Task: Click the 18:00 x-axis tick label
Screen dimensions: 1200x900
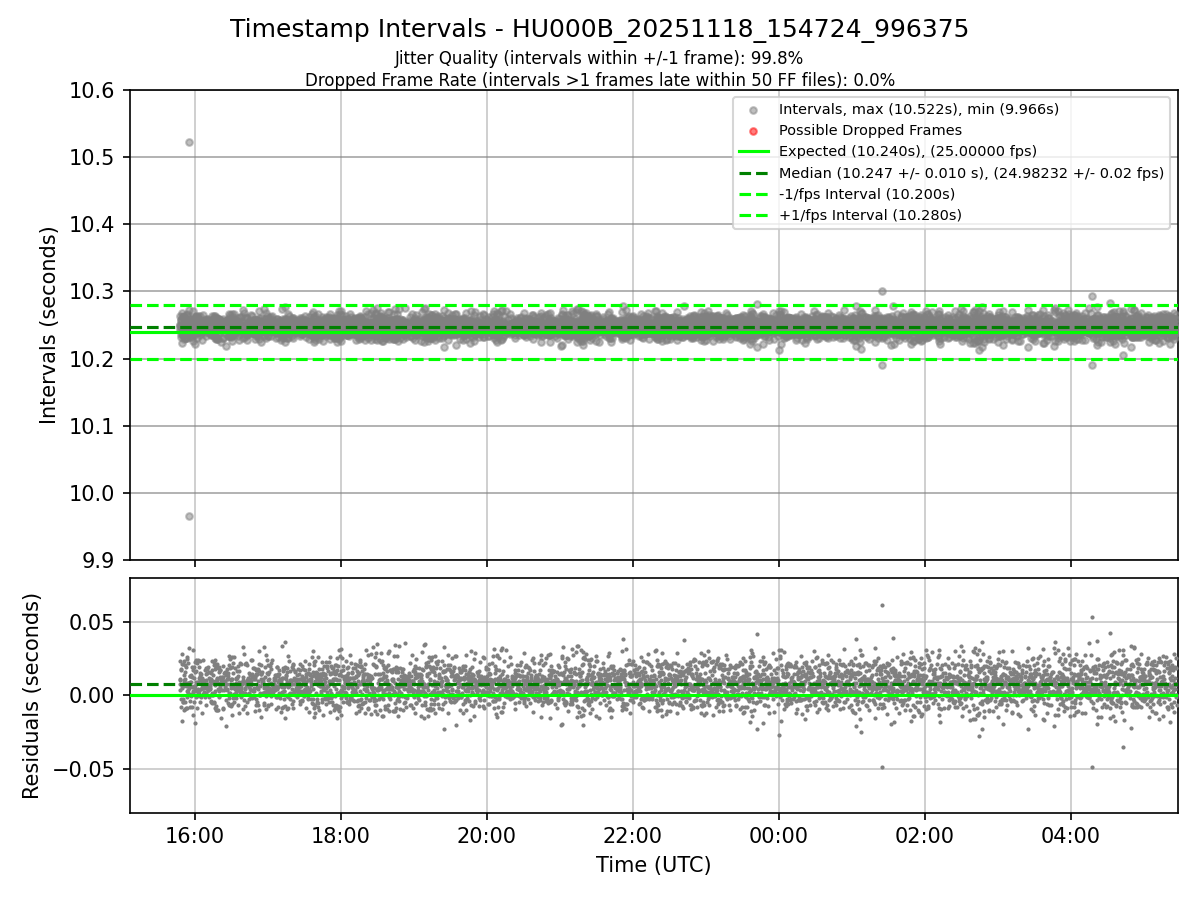Action: coord(340,834)
